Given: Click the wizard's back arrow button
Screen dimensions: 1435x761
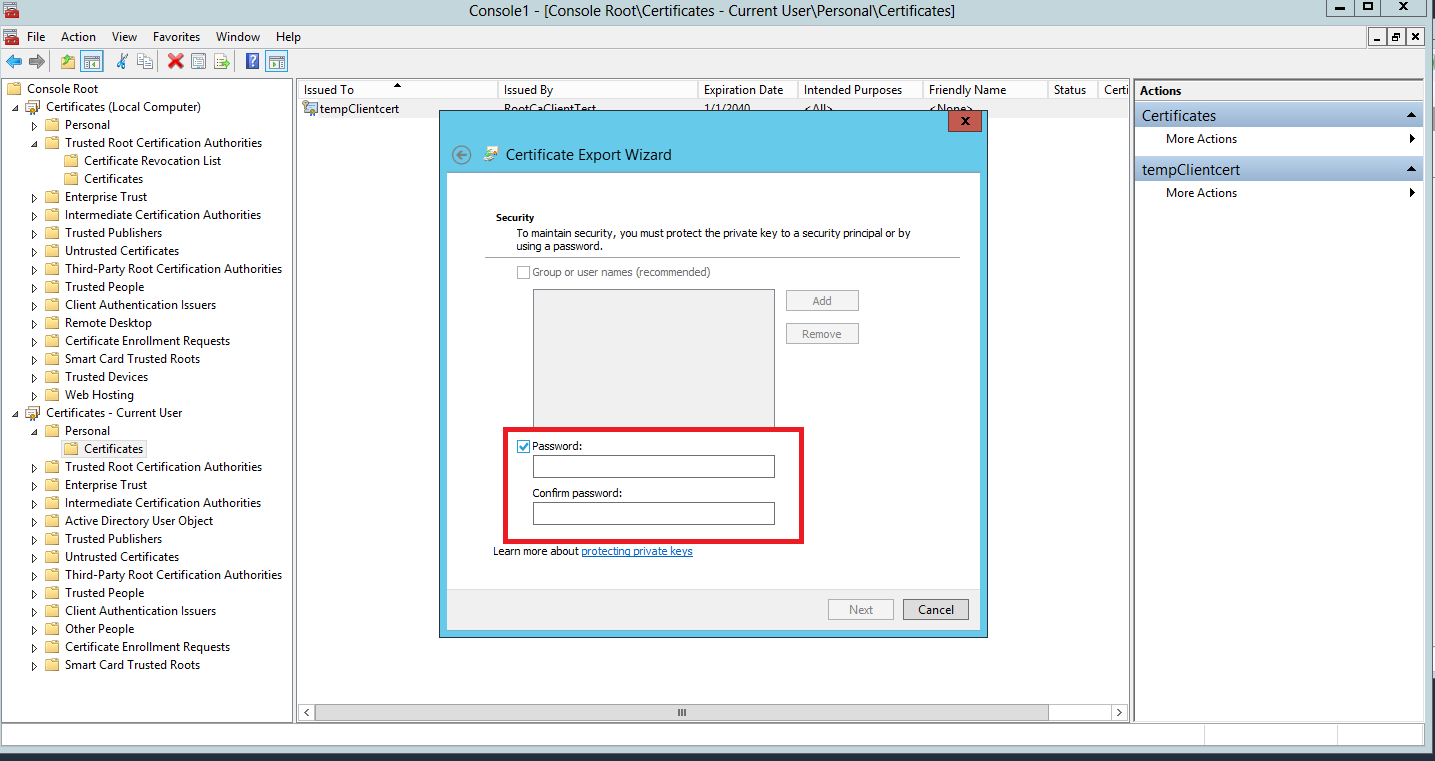Looking at the screenshot, I should point(461,155).
